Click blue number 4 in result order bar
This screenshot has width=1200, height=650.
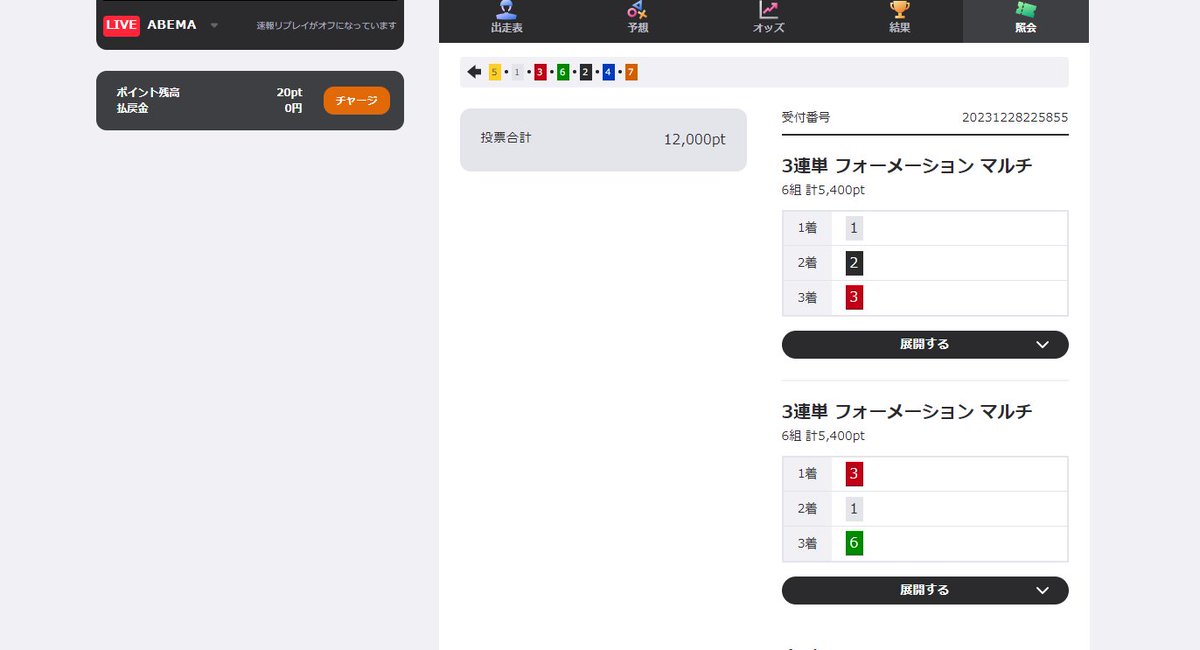(x=609, y=72)
